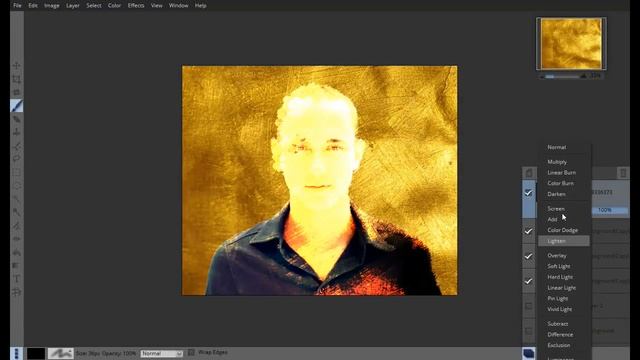The image size is (640, 360).
Task: Enable the bottom Background layer visibility checkbox
Action: click(x=528, y=331)
